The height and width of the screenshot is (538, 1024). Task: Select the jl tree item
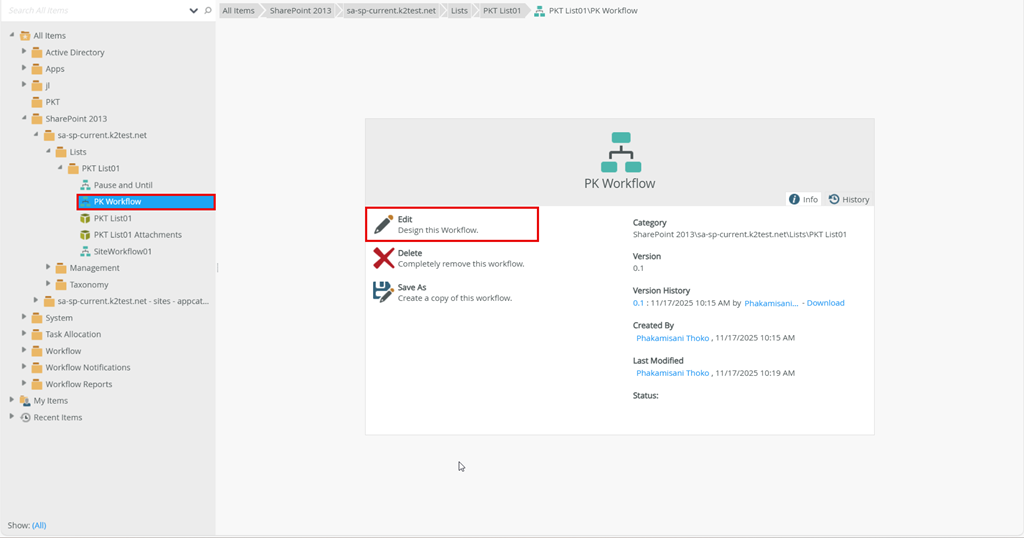47,86
